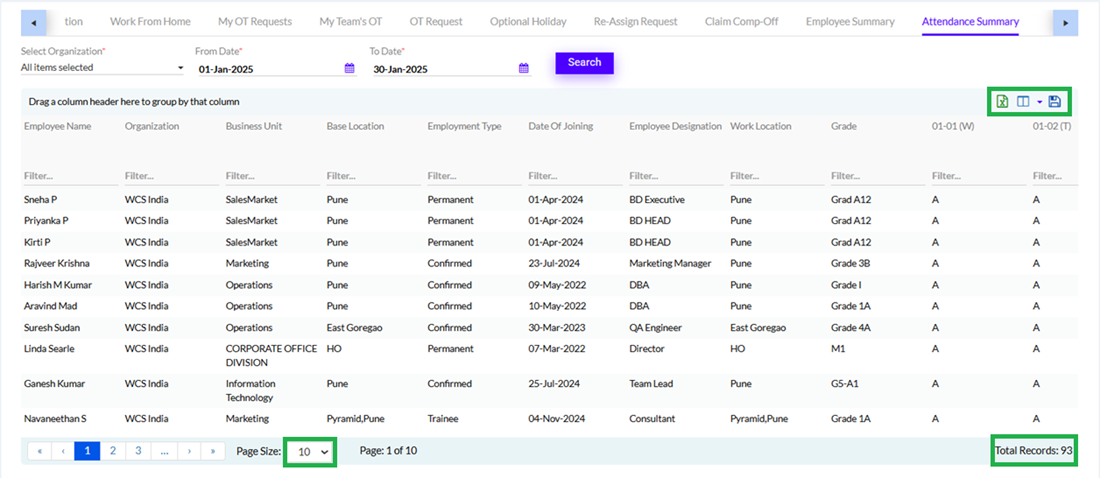Open the Optional Holiday tab
1100x478 pixels.
click(x=529, y=21)
